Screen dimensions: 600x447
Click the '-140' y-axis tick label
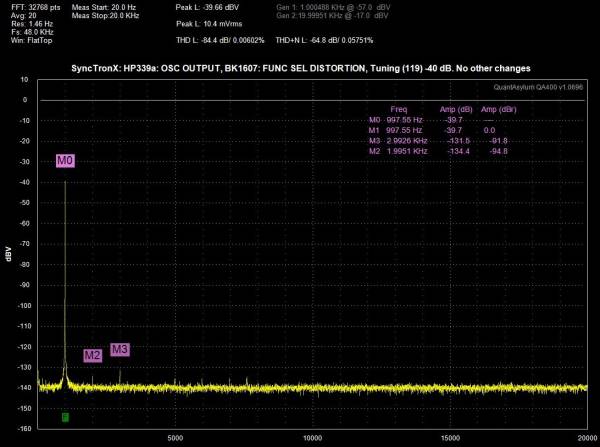[23, 387]
